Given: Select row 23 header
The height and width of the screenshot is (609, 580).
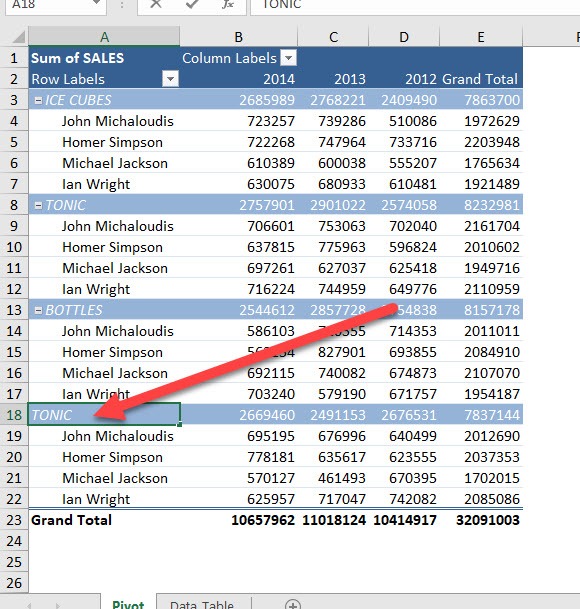Looking at the screenshot, I should (14, 520).
